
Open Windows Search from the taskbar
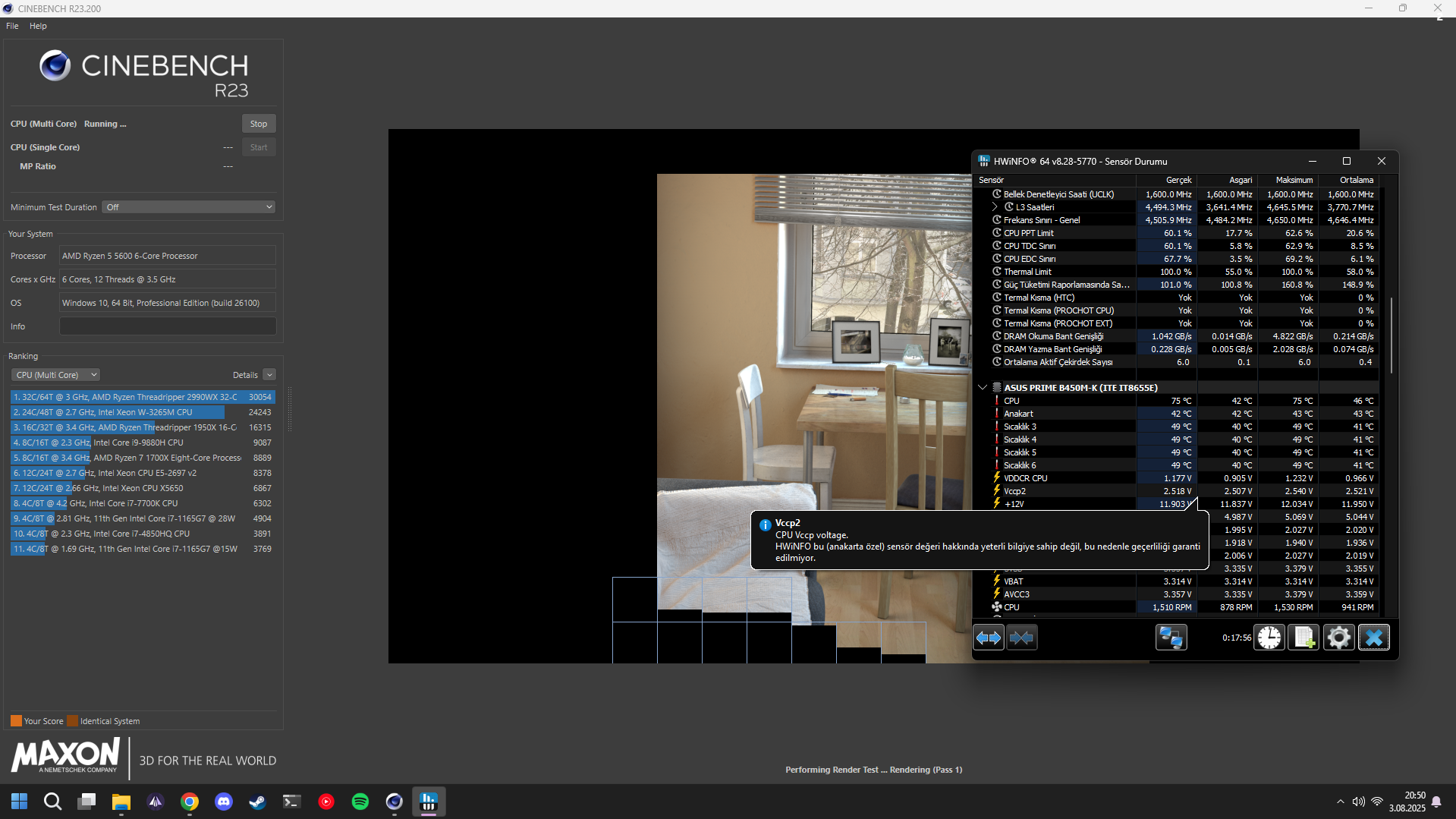point(52,802)
